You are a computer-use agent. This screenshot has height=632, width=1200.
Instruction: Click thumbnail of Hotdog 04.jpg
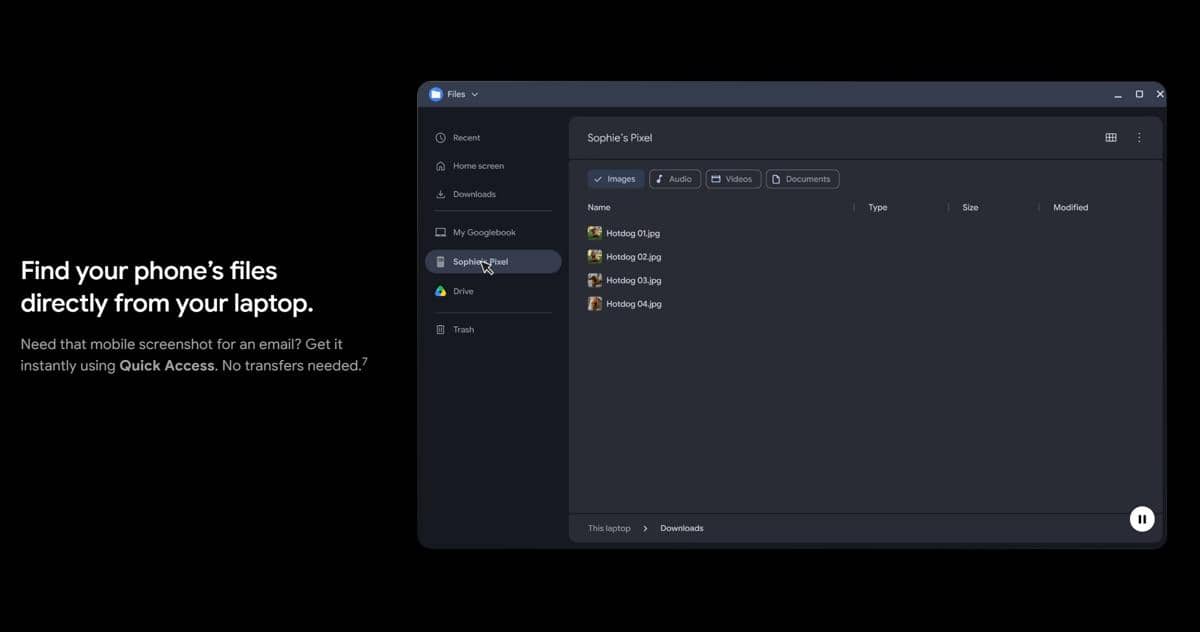tap(595, 304)
